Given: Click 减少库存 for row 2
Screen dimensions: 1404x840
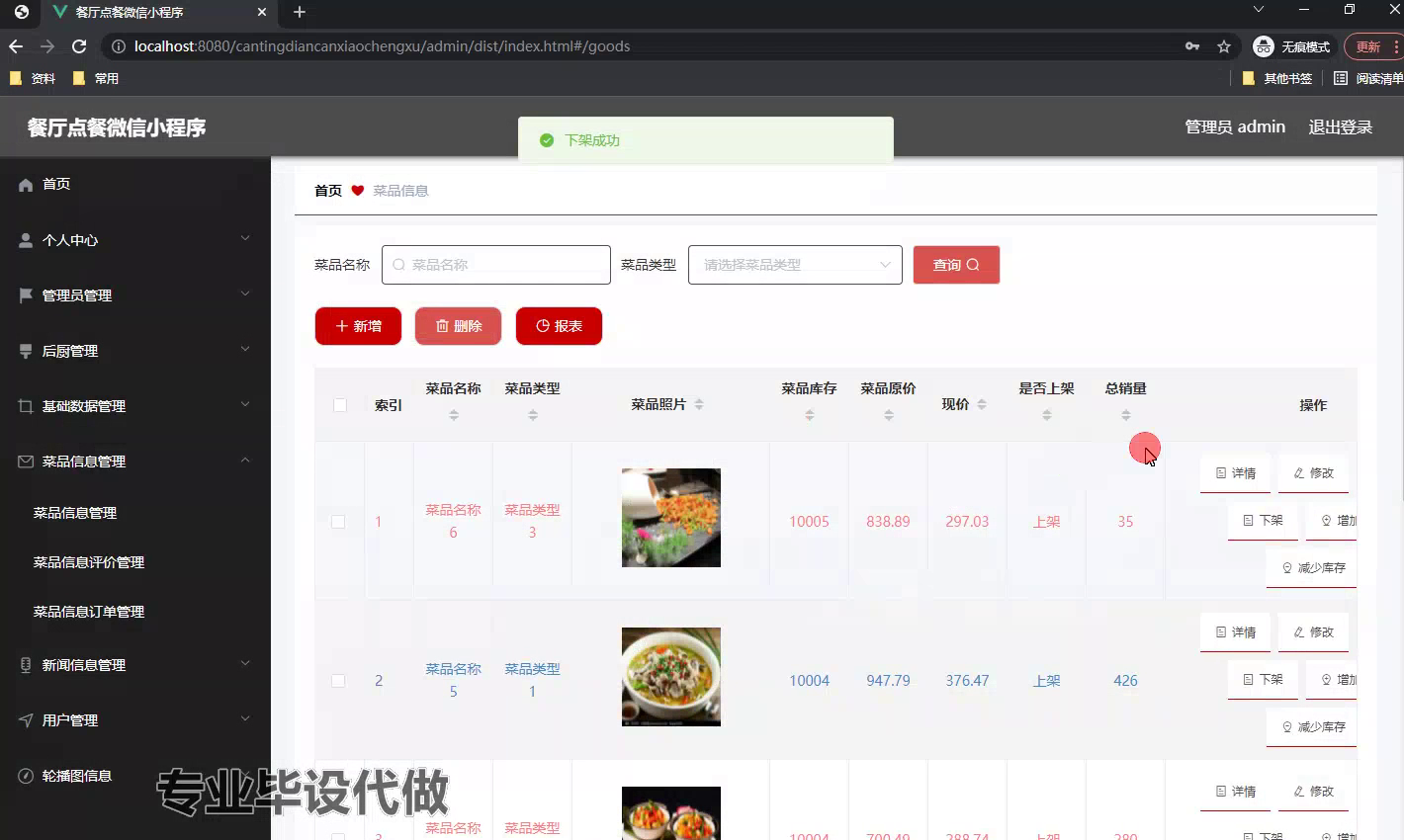Looking at the screenshot, I should [1312, 727].
